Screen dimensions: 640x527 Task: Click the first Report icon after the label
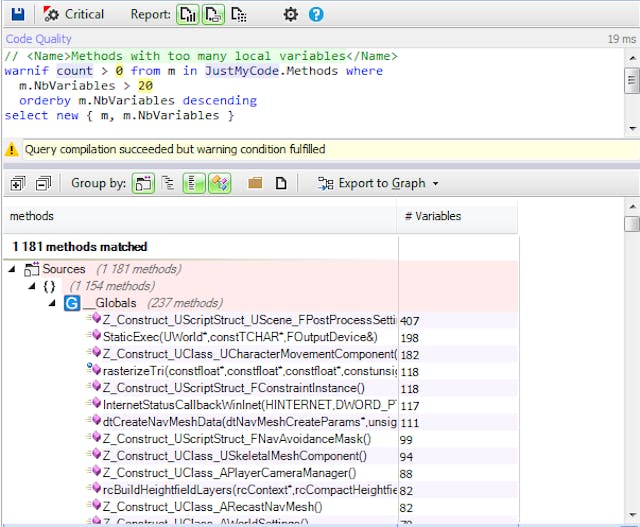pos(188,14)
